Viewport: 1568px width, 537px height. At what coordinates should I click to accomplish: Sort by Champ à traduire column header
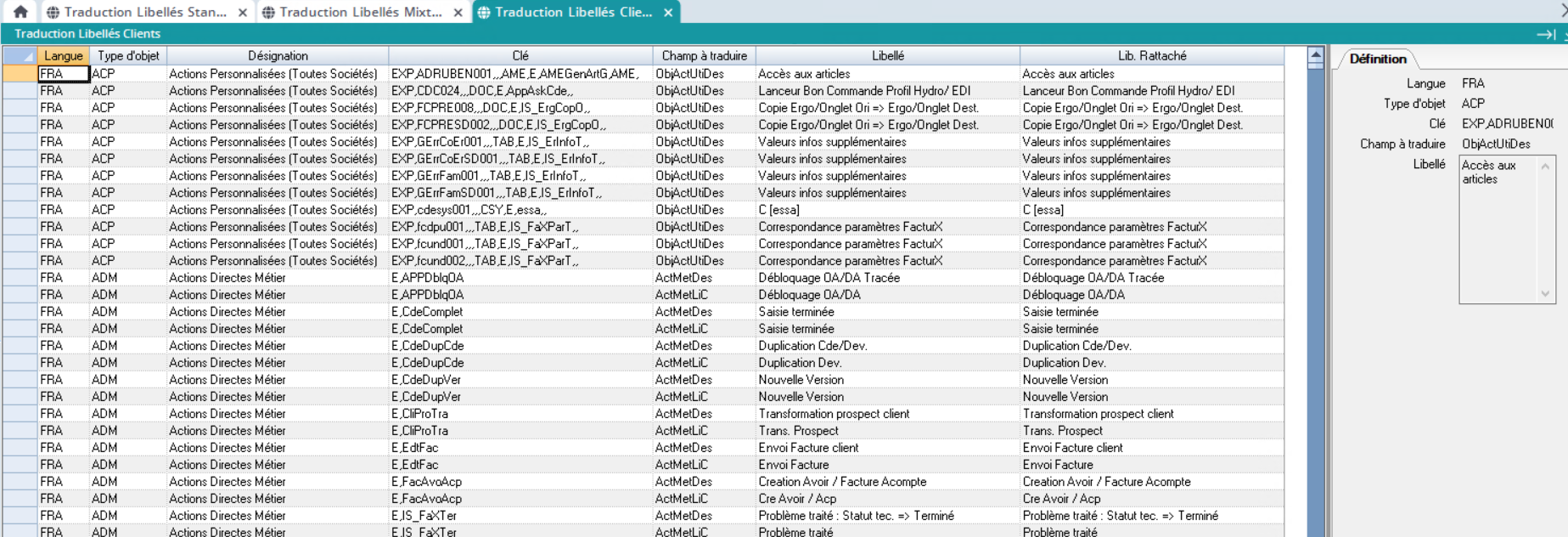(704, 56)
